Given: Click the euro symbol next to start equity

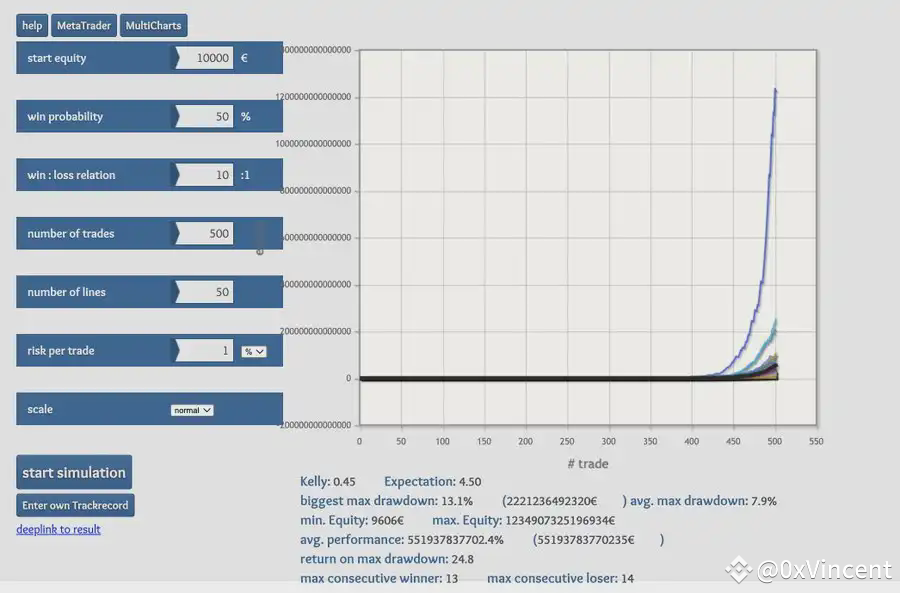Looking at the screenshot, I should (245, 58).
